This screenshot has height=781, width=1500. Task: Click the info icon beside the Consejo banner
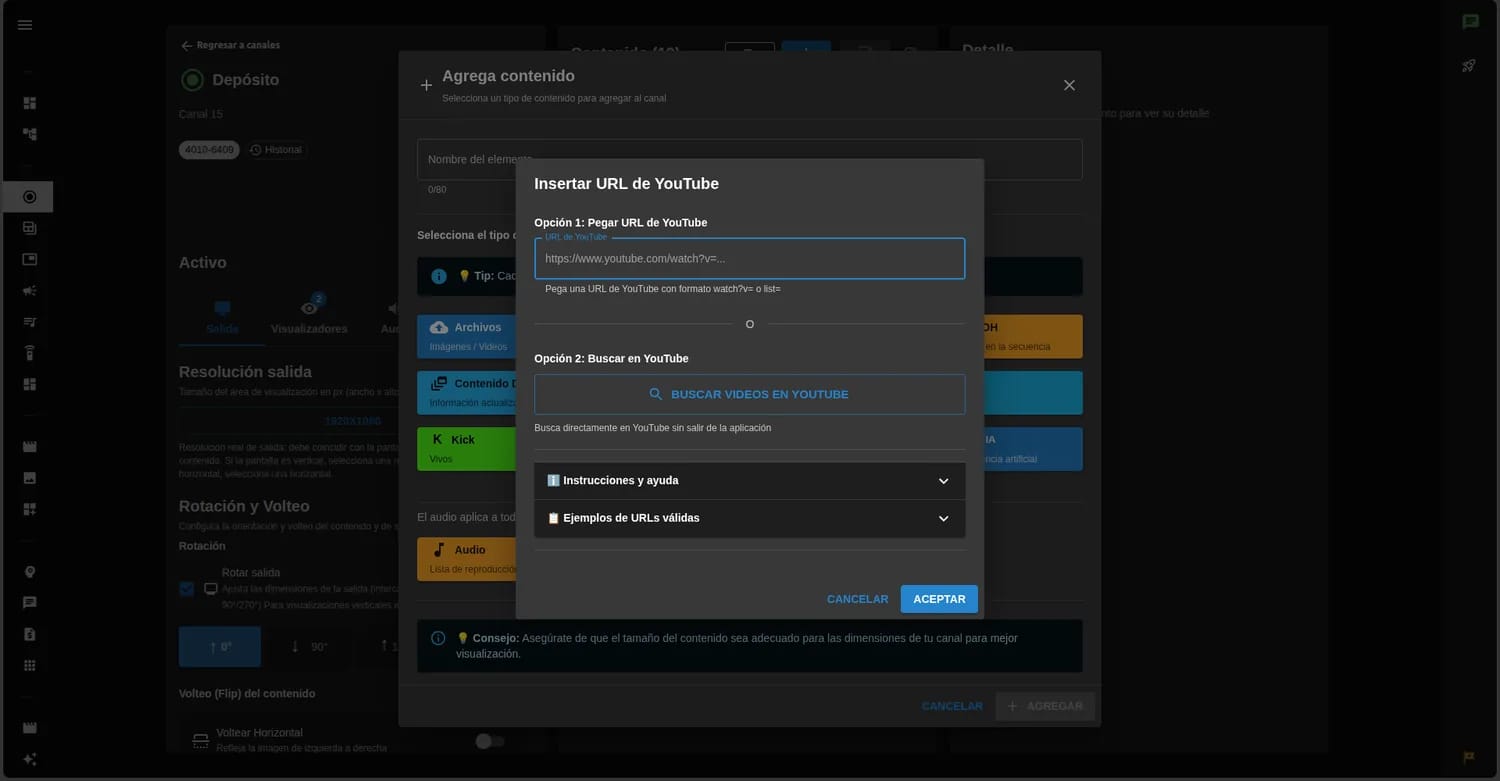point(438,638)
